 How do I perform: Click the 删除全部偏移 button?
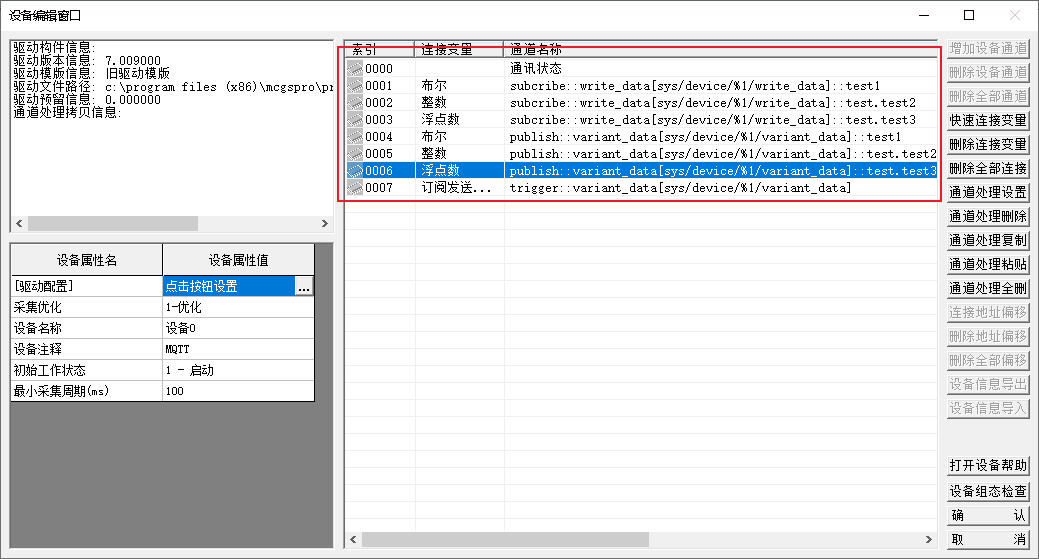pos(987,360)
